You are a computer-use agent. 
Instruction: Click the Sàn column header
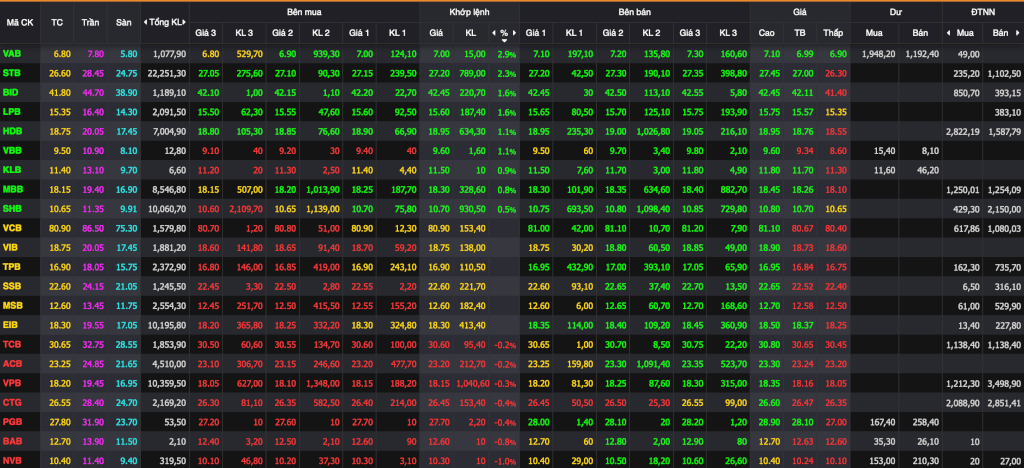pos(123,22)
